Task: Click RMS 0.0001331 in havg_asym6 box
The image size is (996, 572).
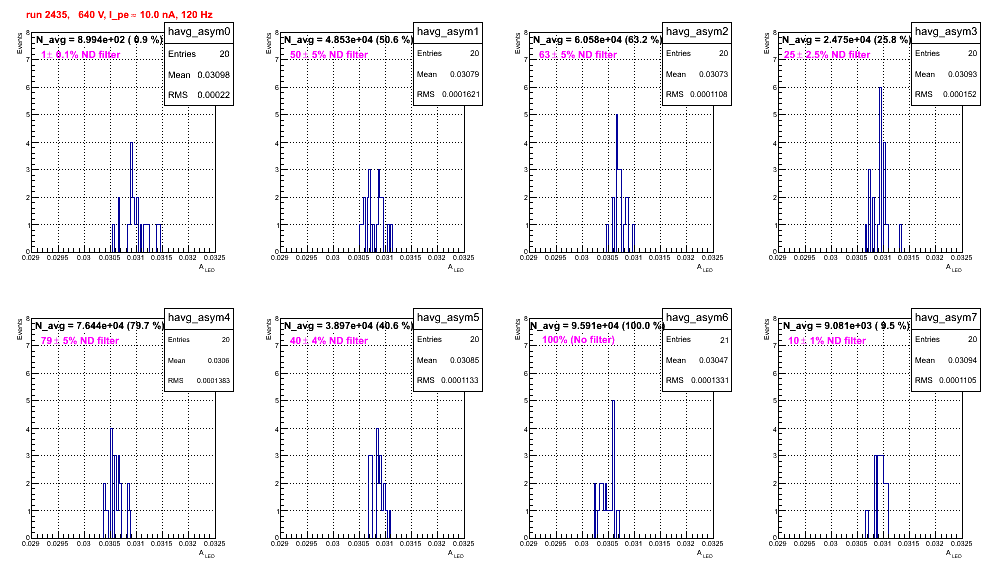Action: [x=697, y=381]
